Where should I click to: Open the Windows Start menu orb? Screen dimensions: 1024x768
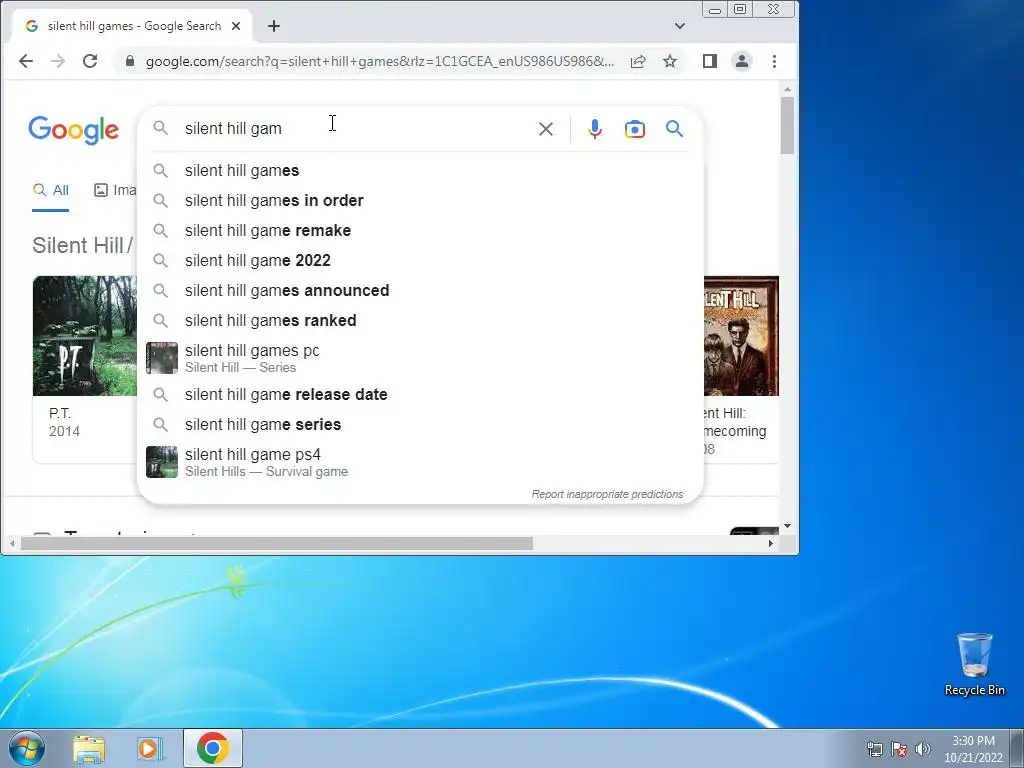(x=27, y=748)
